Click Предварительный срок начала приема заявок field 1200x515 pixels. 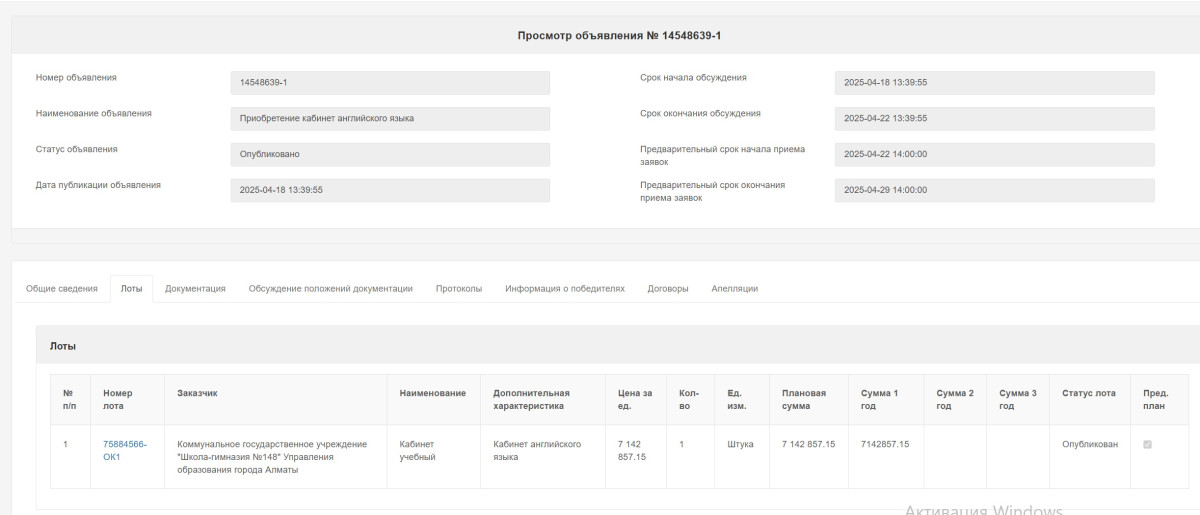coord(994,154)
